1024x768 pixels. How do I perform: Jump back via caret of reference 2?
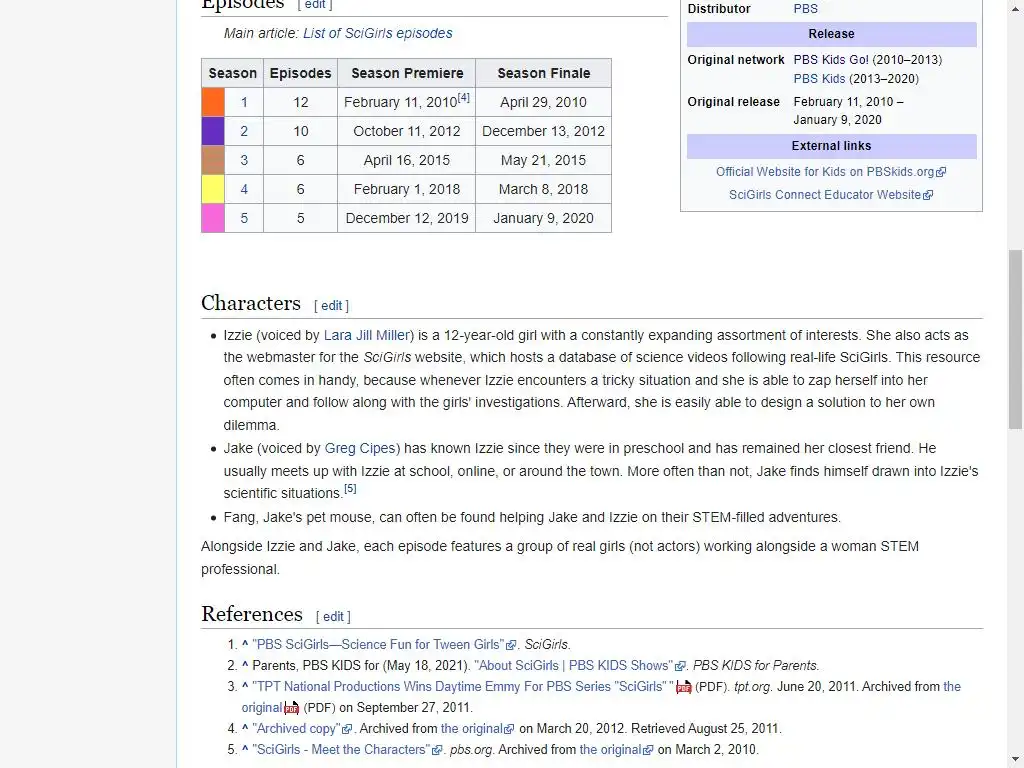click(245, 665)
